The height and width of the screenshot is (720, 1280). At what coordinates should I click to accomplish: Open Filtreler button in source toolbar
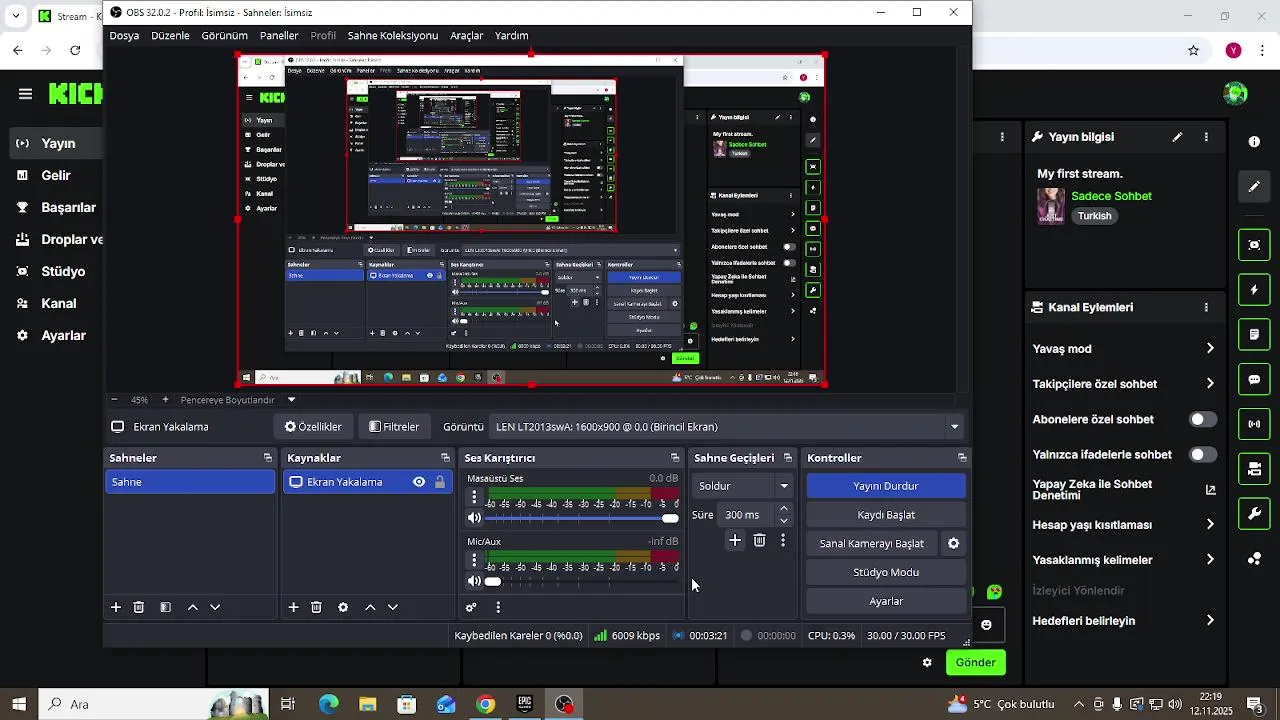pos(394,426)
